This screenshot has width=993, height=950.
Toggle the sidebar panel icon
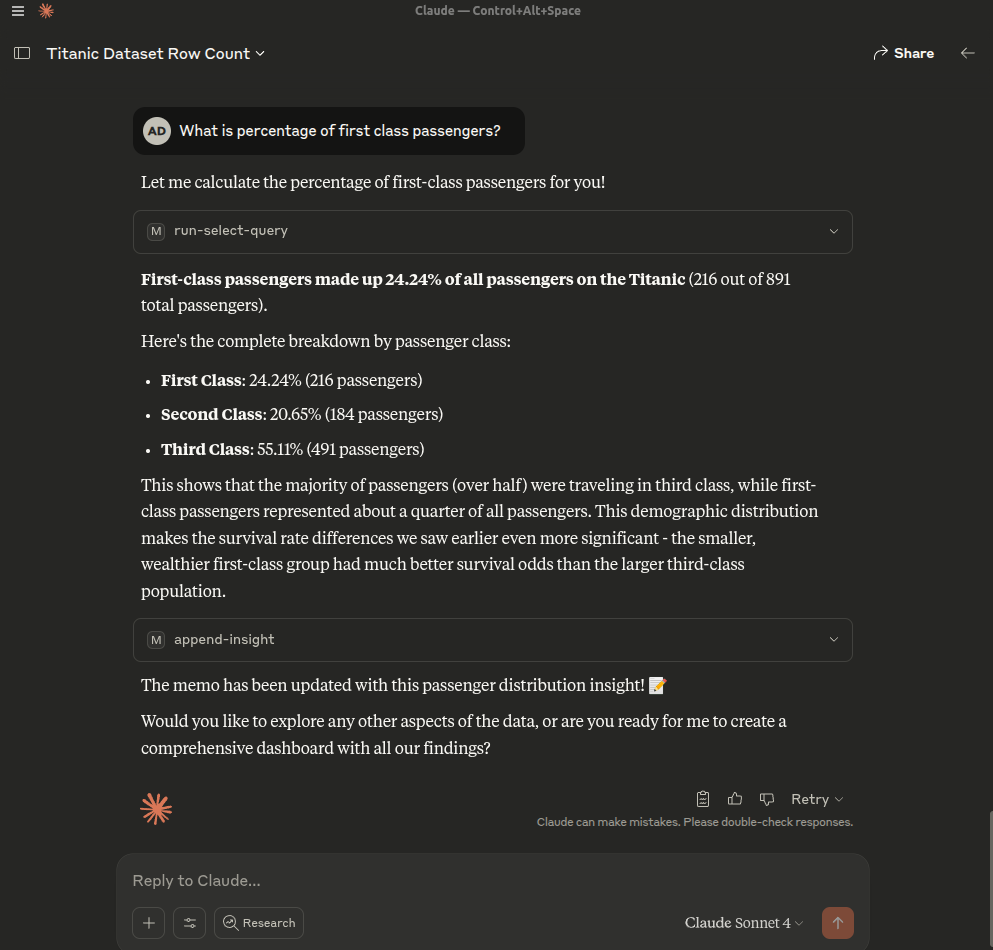point(22,53)
